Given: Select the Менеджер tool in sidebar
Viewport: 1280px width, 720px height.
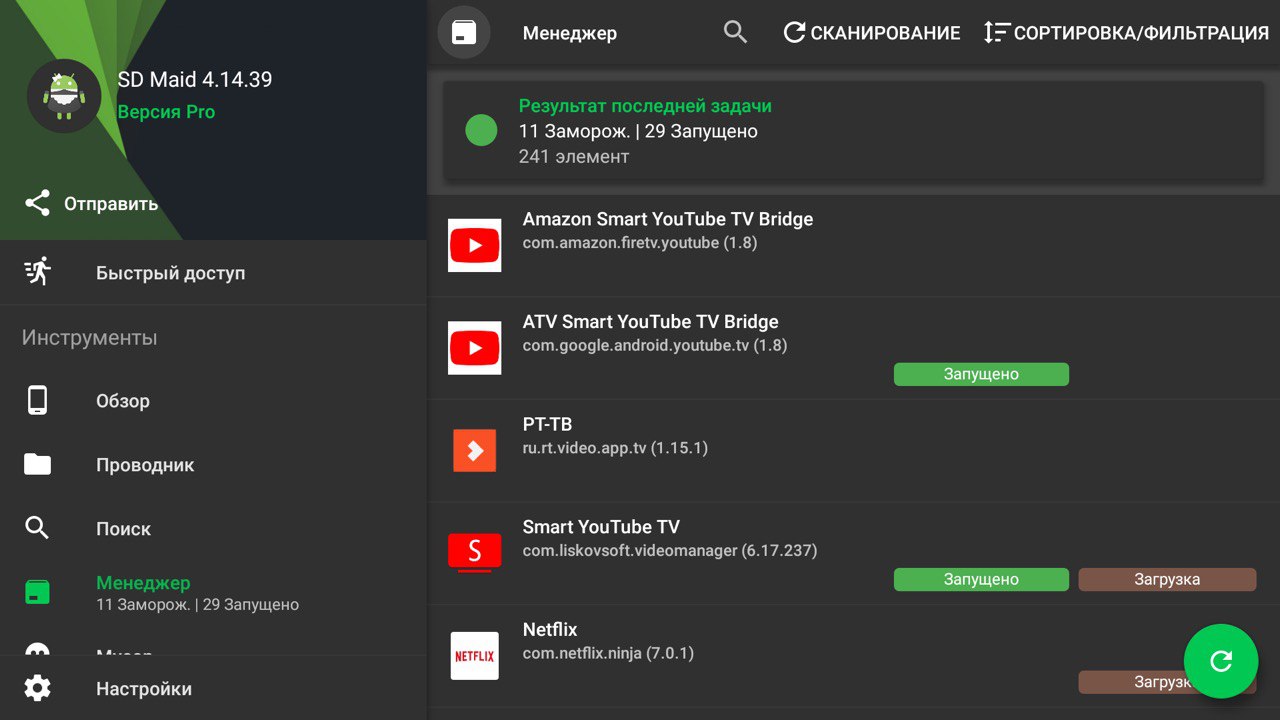Looking at the screenshot, I should 213,593.
